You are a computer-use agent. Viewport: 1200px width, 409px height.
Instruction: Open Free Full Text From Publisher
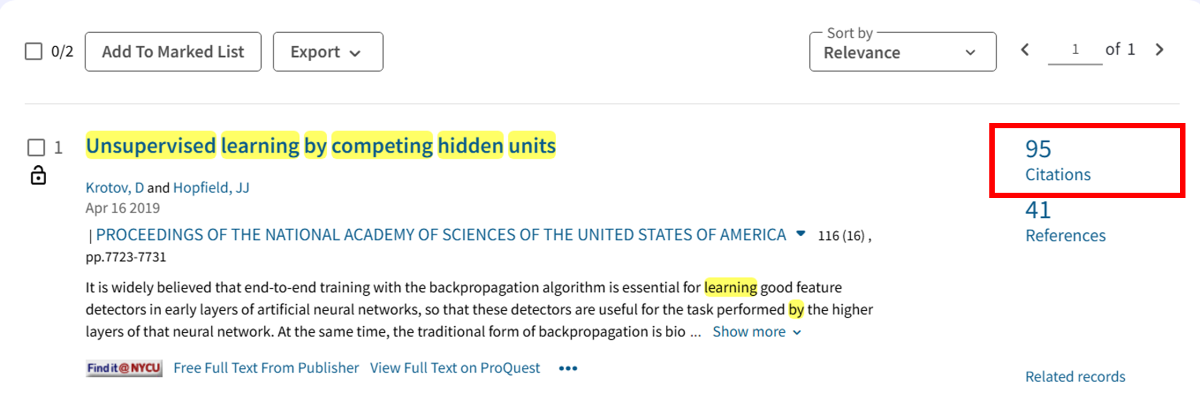pos(266,368)
